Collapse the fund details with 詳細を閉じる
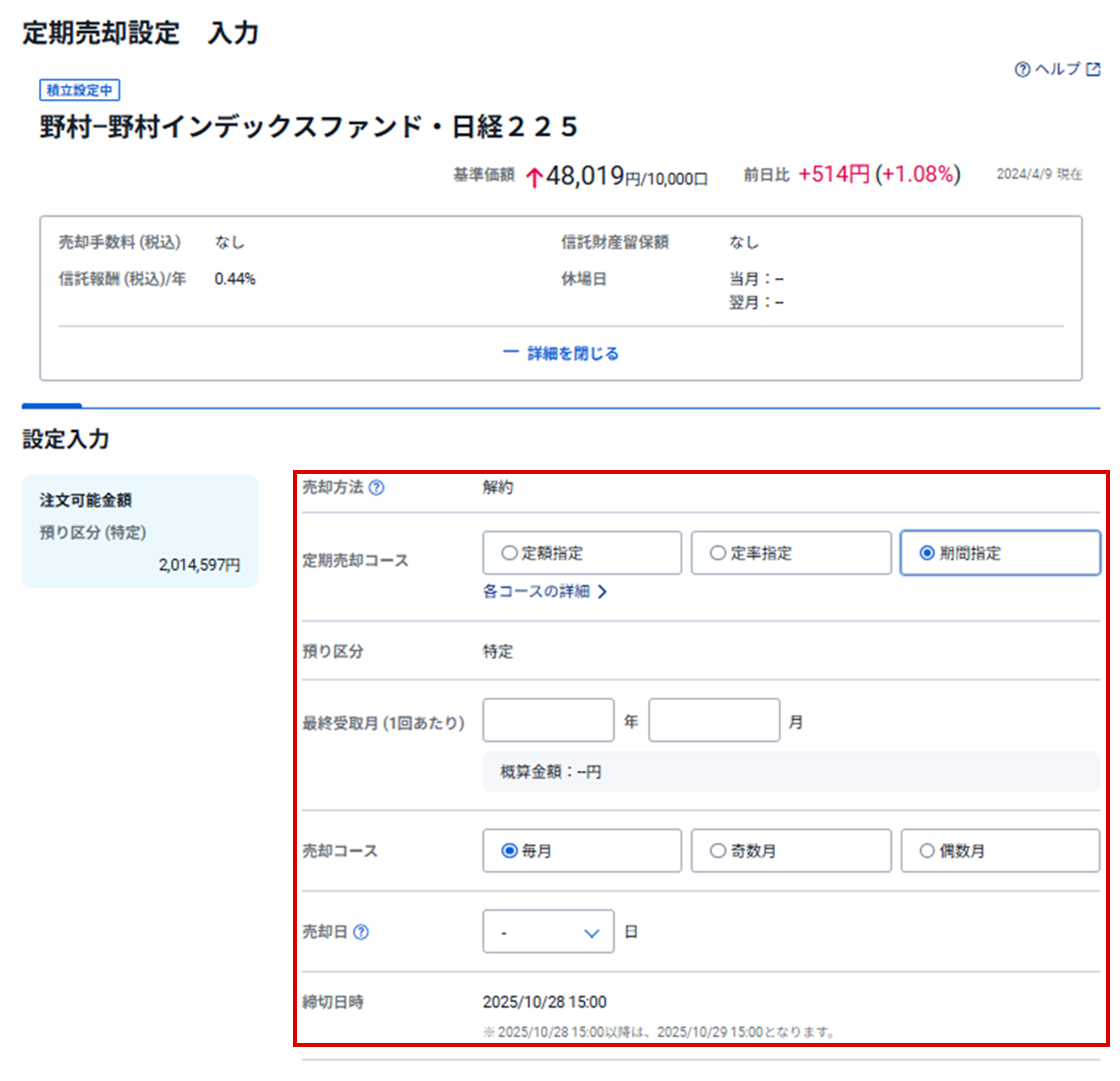Screen dimensions: 1120x1081 tap(572, 354)
